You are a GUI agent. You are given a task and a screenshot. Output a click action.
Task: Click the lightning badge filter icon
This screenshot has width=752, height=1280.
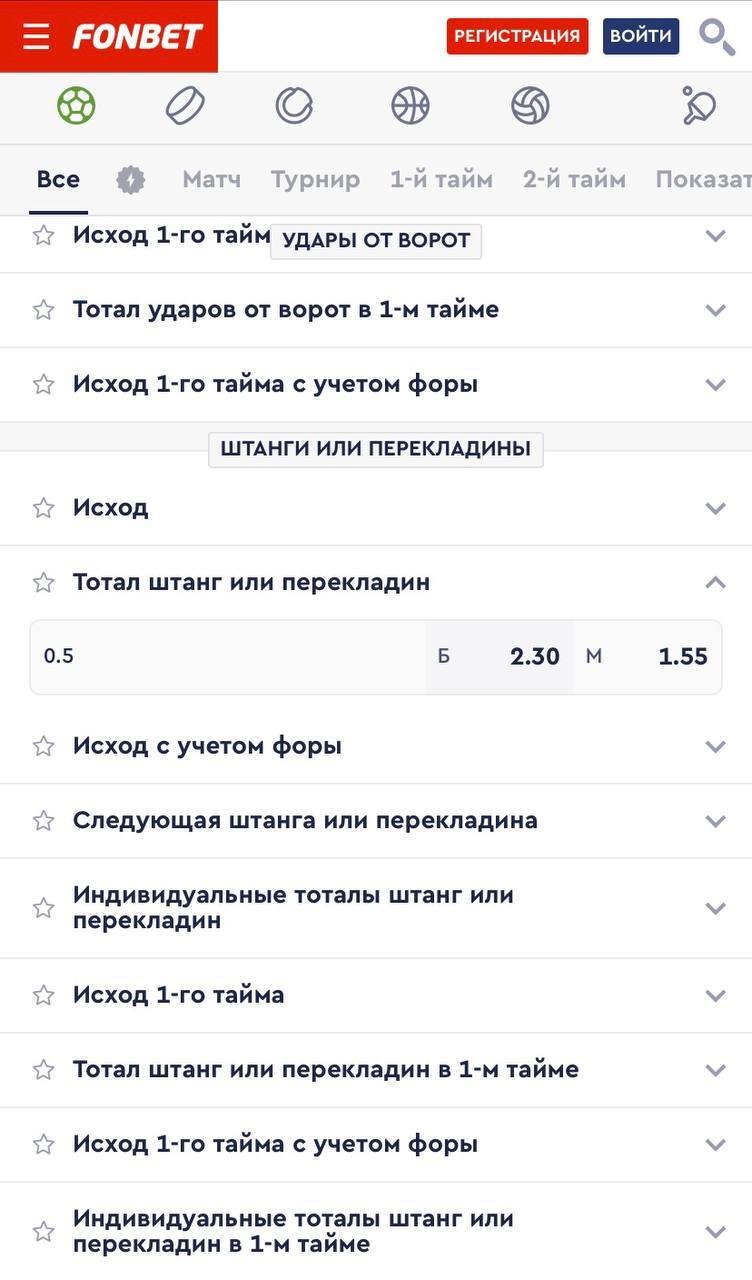click(x=131, y=180)
